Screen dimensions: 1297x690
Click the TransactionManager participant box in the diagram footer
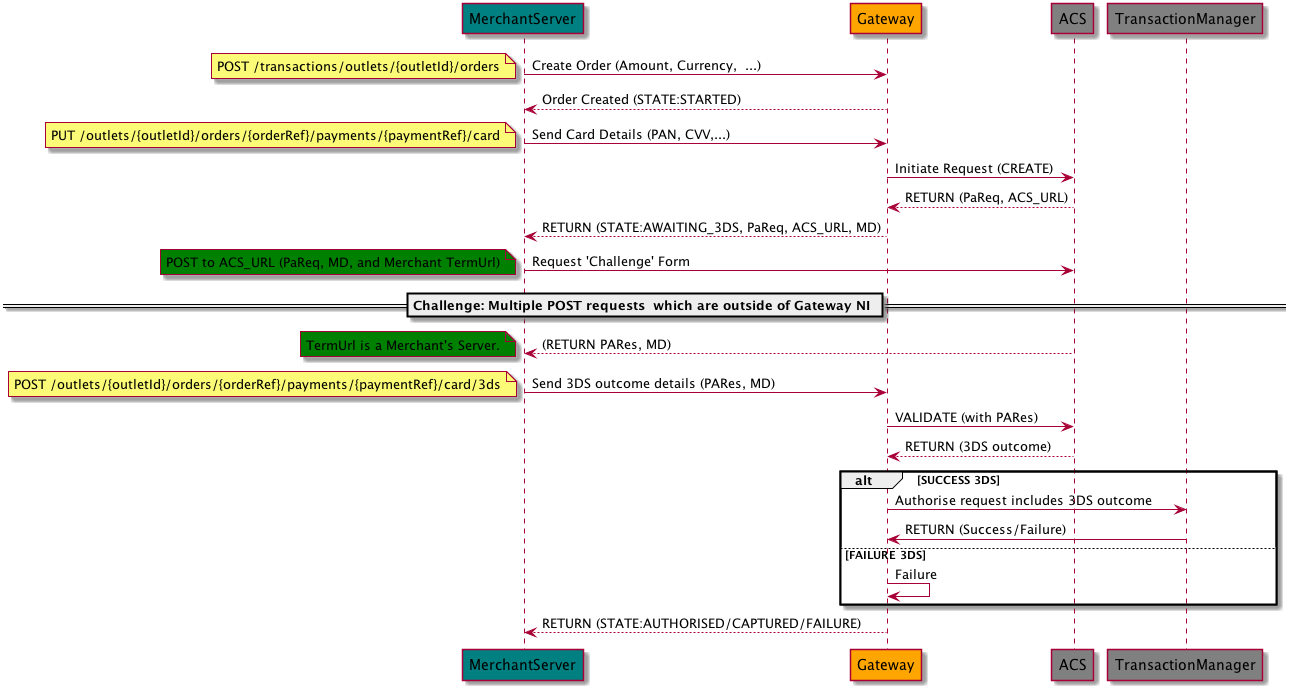1185,664
